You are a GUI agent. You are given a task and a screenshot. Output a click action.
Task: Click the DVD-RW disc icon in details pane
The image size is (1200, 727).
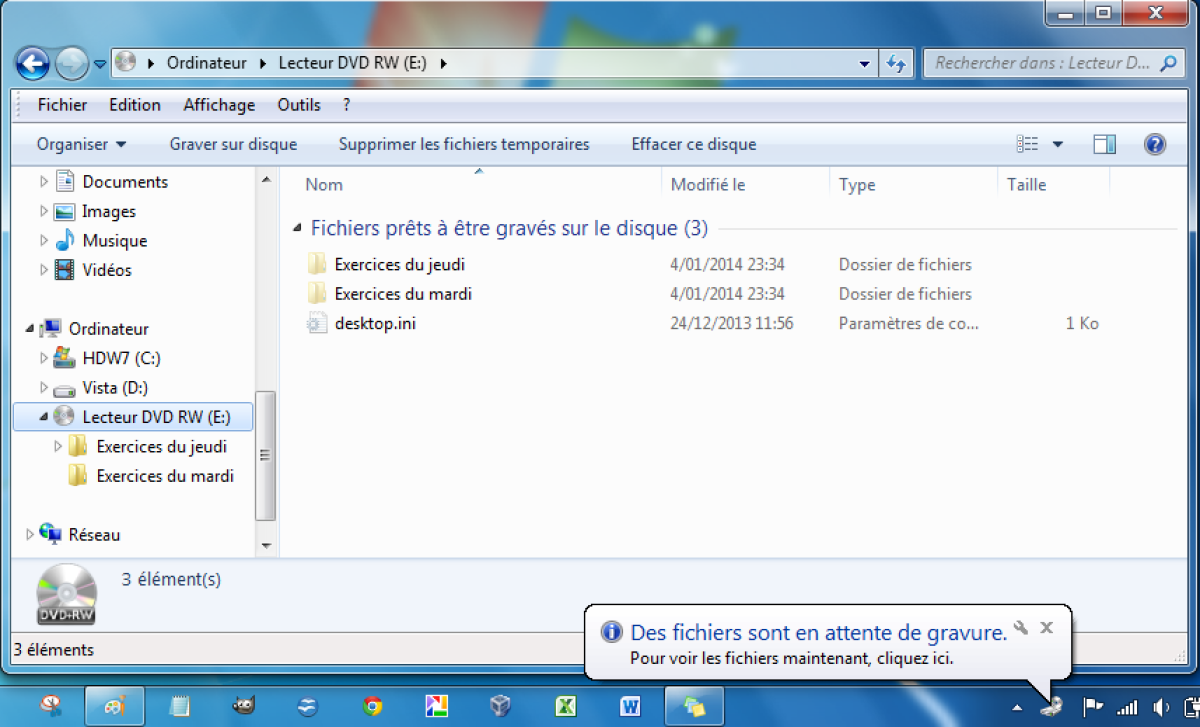65,594
